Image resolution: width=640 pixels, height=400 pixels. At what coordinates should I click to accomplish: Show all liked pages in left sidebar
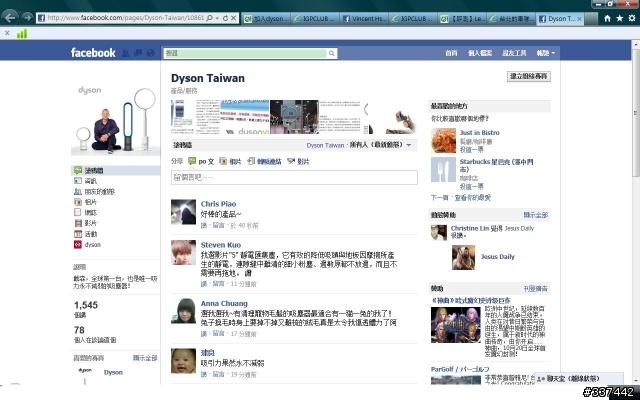pyautogui.click(x=145, y=358)
